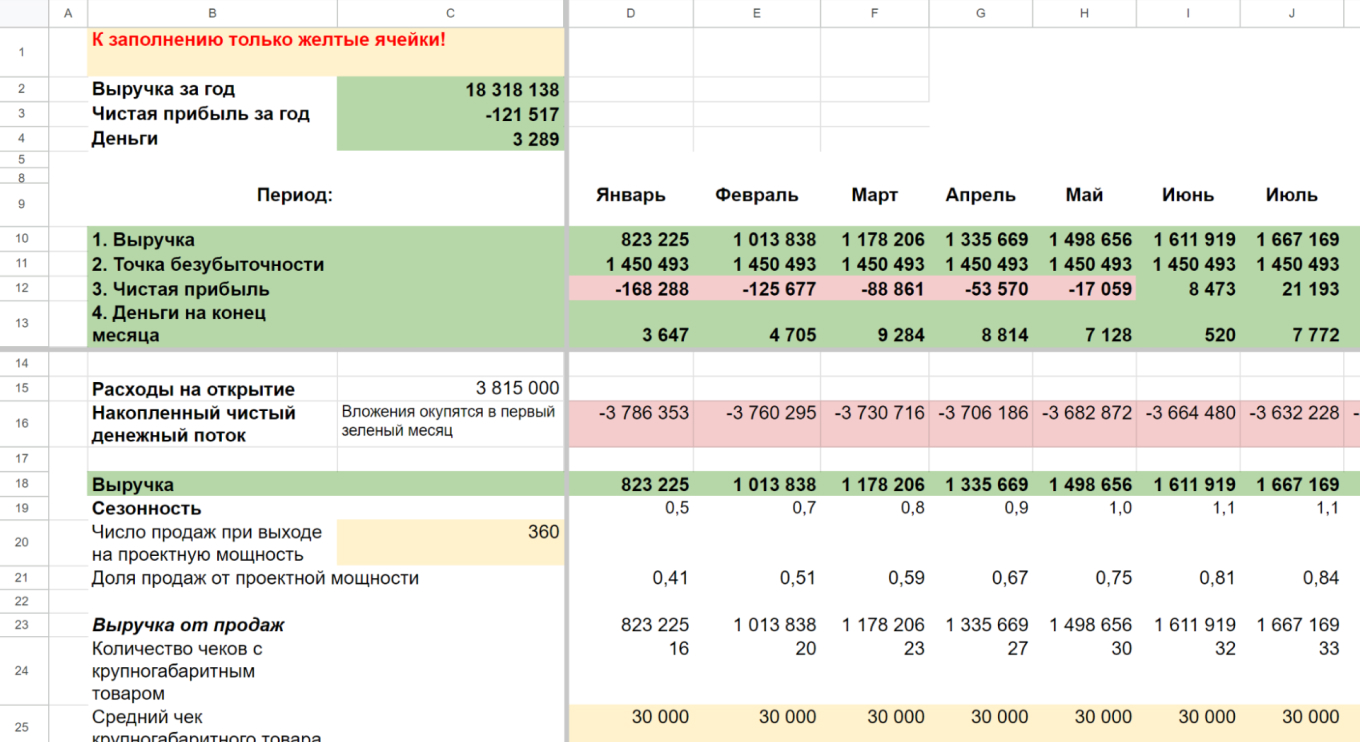
Task: Select column D header
Action: point(630,13)
